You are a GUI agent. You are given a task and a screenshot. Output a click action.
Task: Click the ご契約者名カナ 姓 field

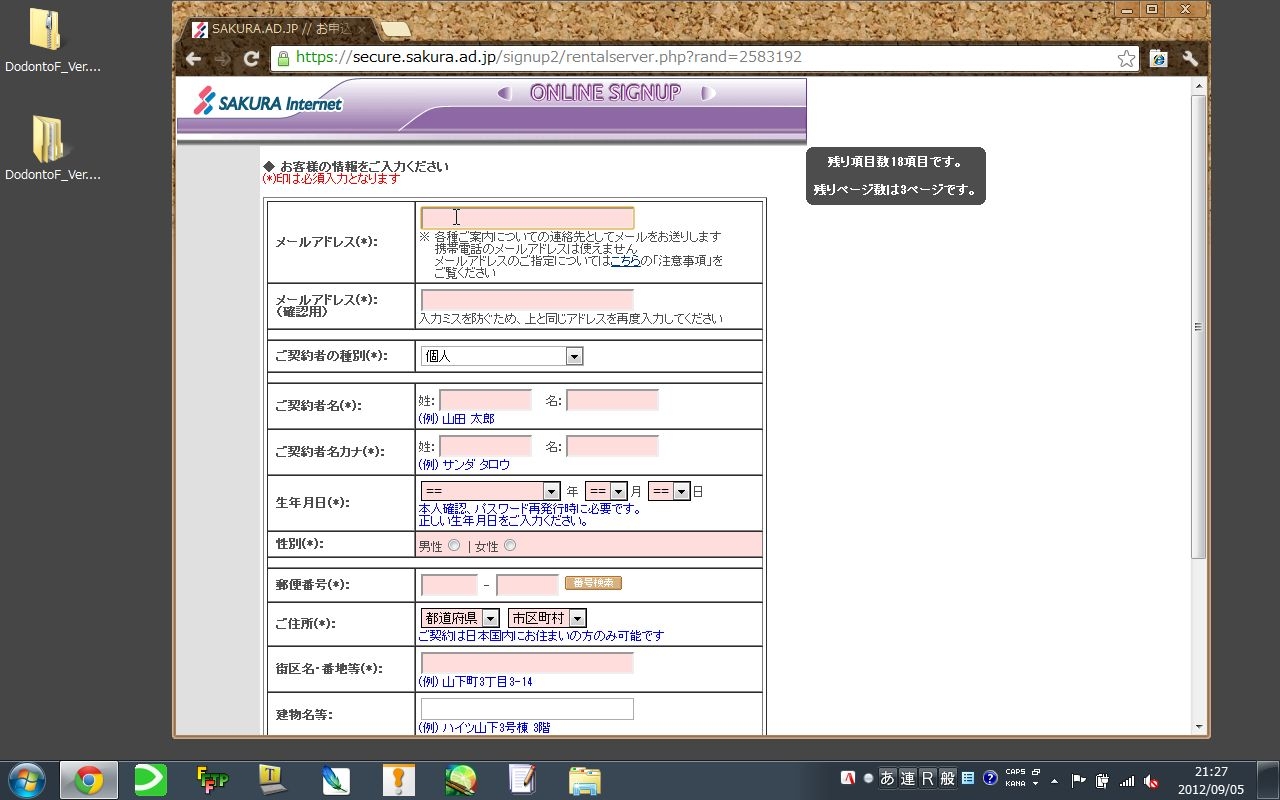[485, 446]
